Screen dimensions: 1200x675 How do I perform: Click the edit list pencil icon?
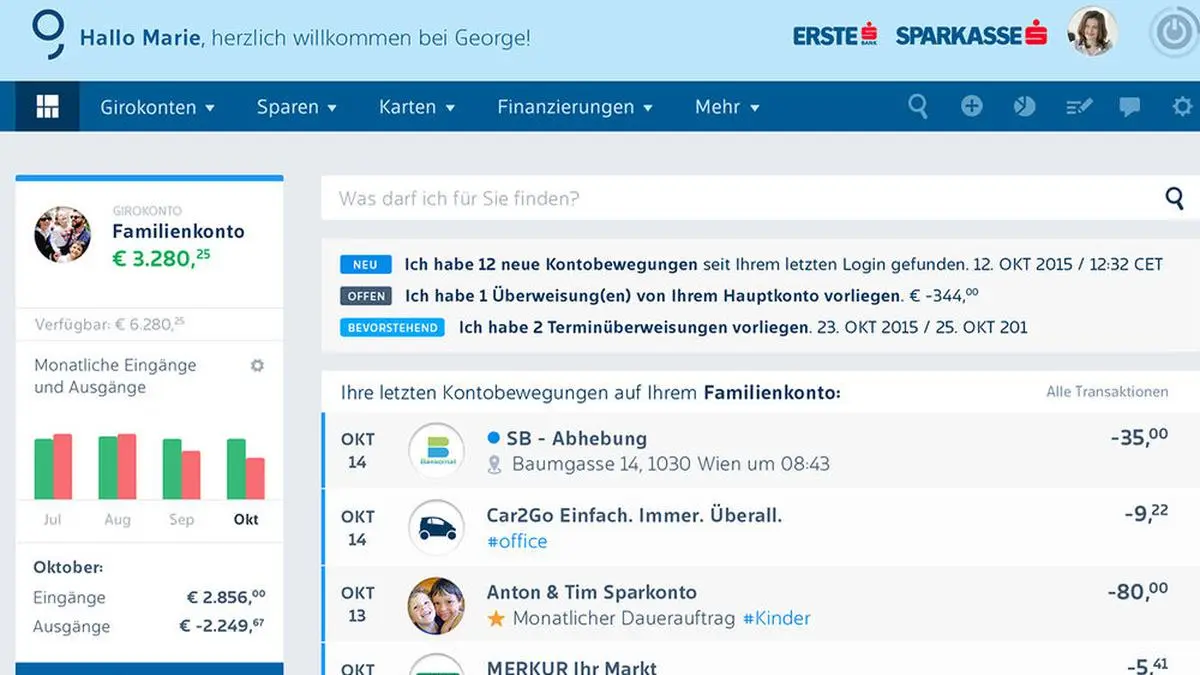click(x=1079, y=106)
